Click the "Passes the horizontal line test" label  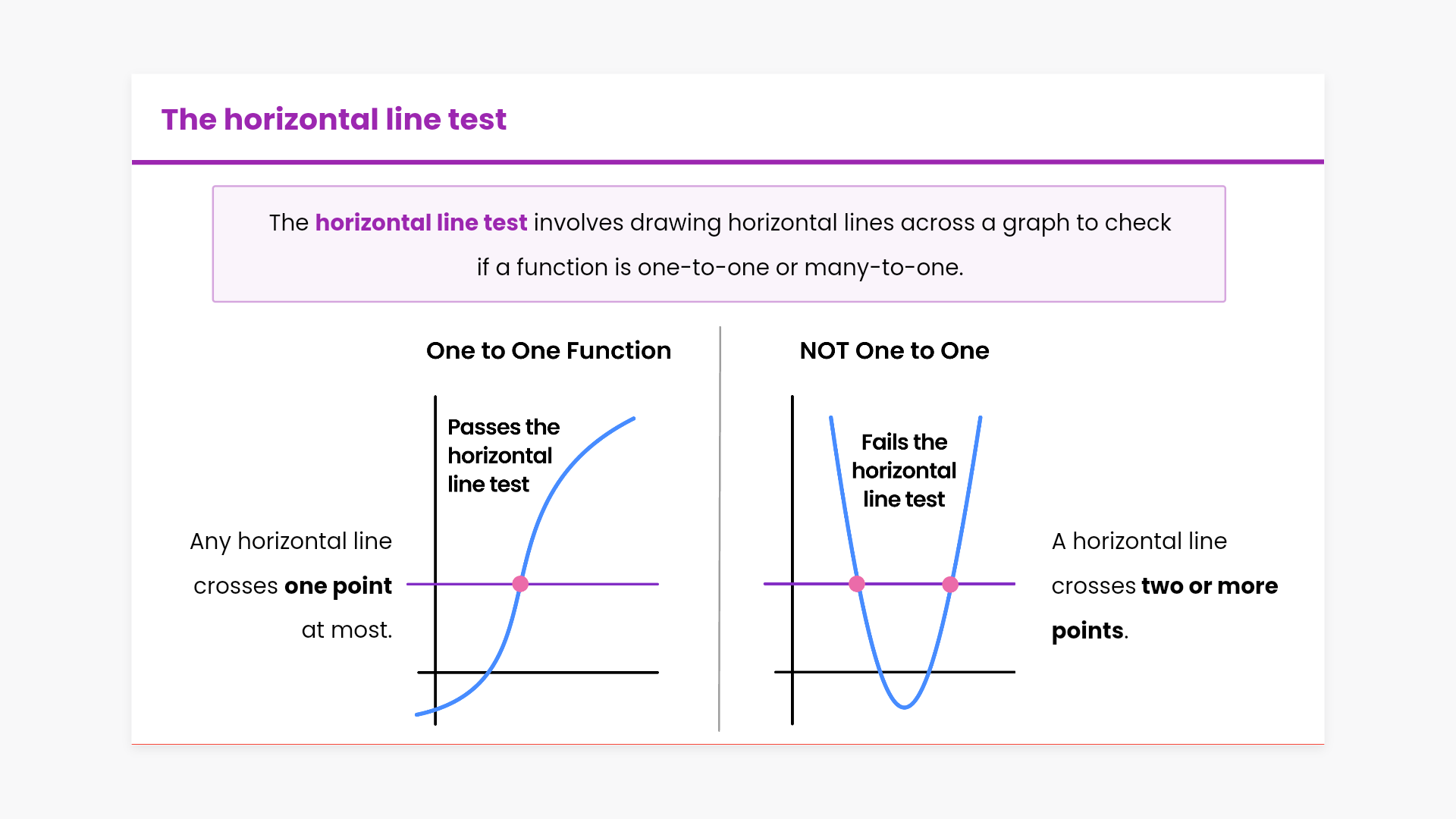(x=503, y=456)
